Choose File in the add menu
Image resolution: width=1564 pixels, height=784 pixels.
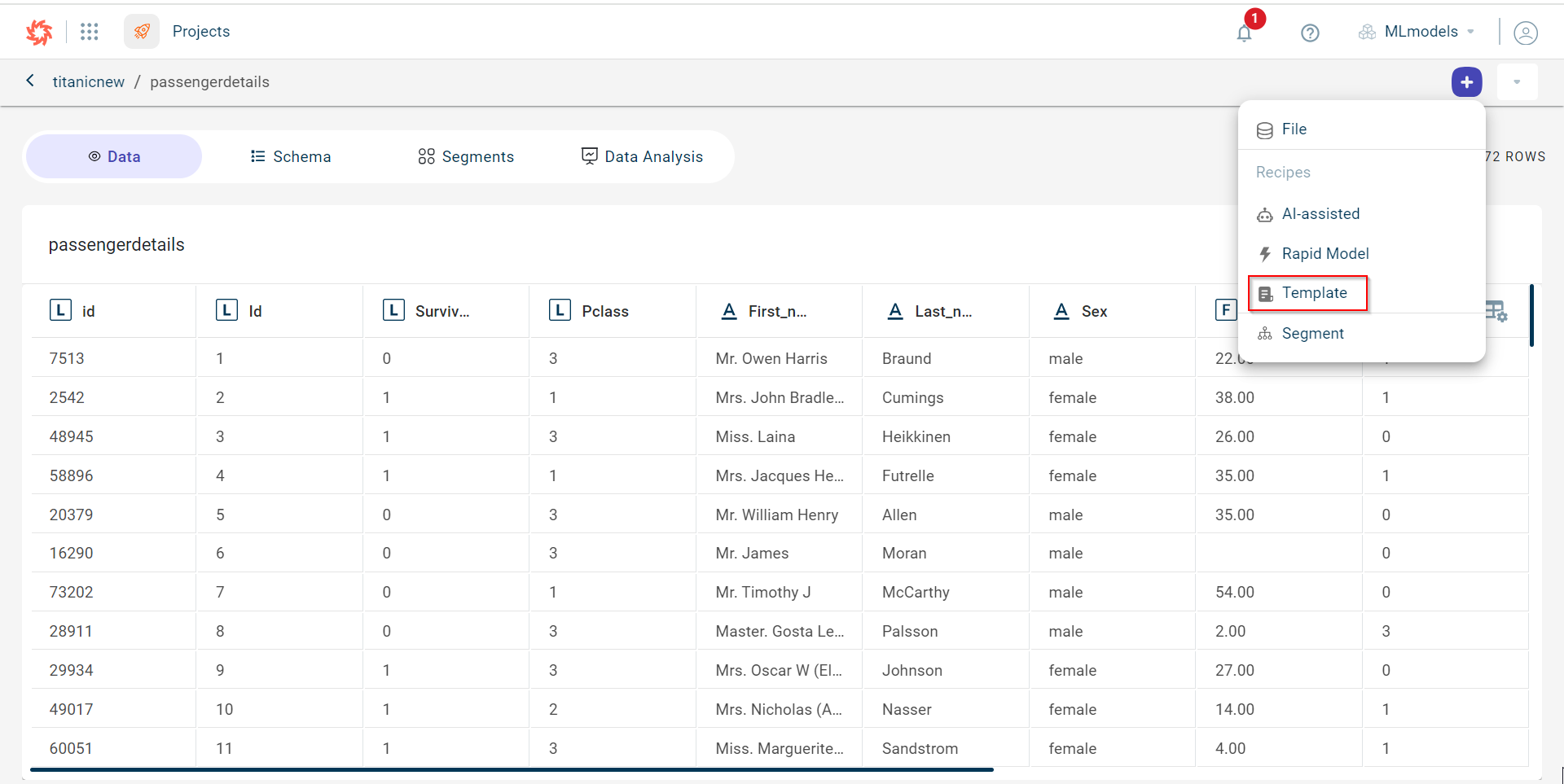click(x=1294, y=129)
